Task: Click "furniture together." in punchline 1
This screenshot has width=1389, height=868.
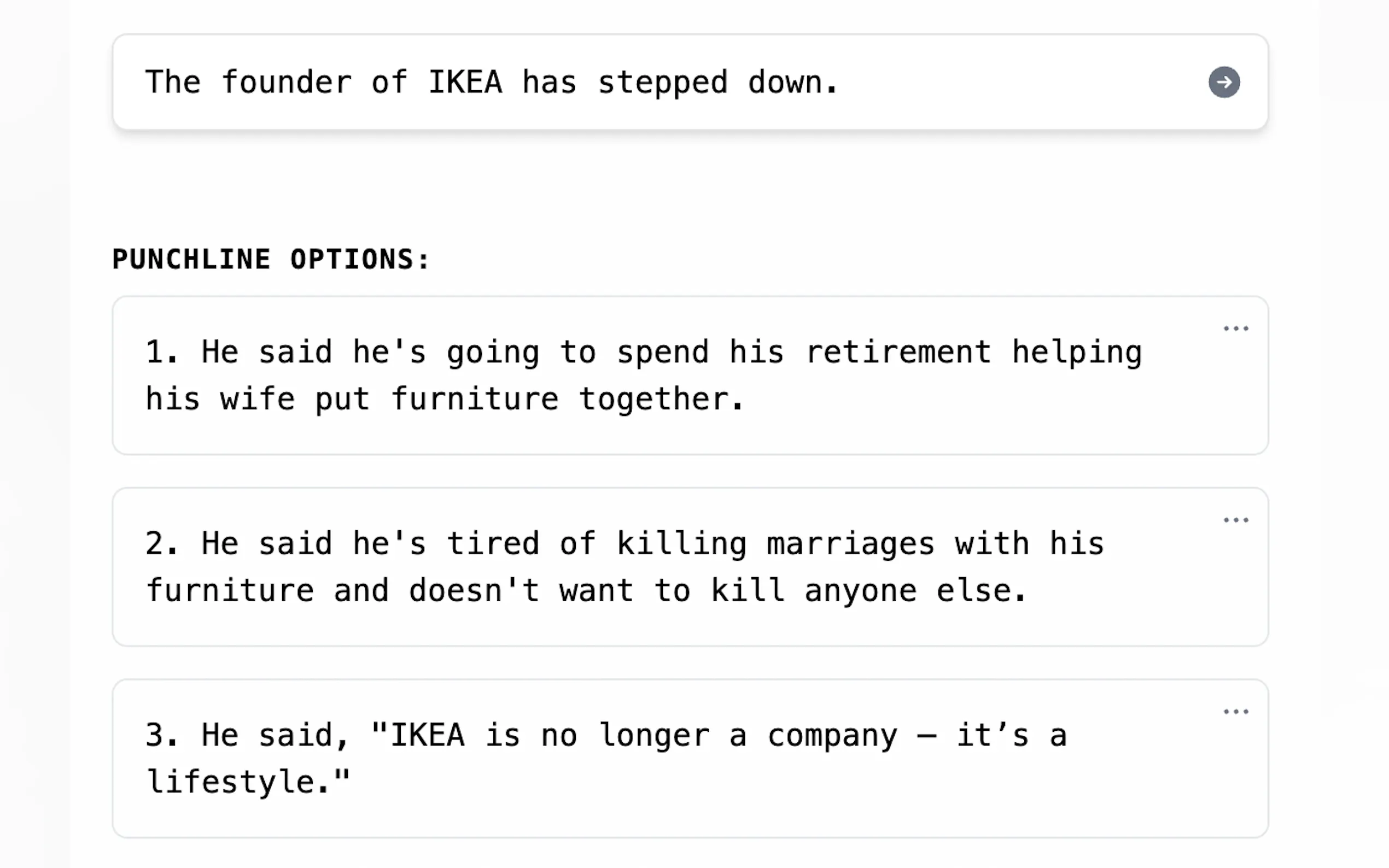Action: point(567,399)
